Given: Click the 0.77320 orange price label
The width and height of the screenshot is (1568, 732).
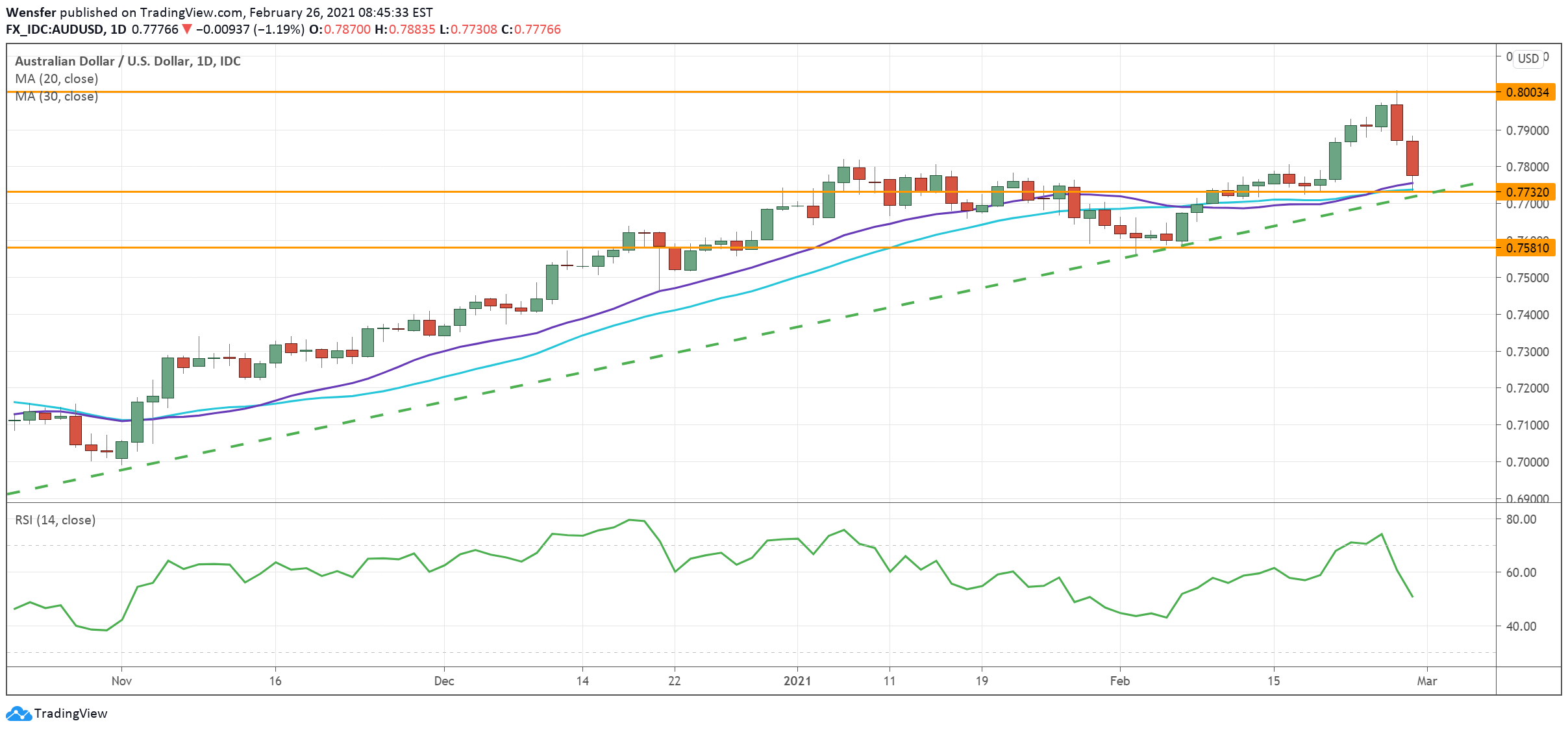Looking at the screenshot, I should click(x=1526, y=192).
